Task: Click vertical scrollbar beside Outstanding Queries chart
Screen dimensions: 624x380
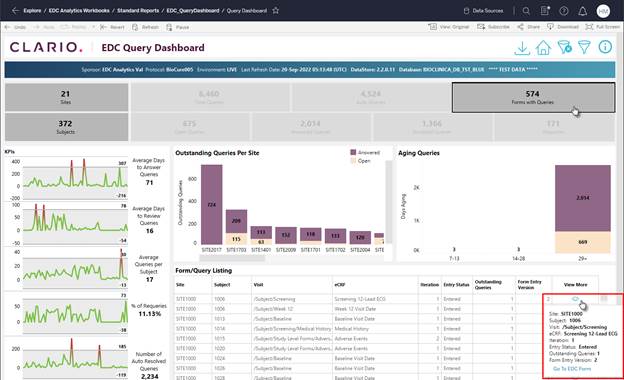Action: (389, 202)
